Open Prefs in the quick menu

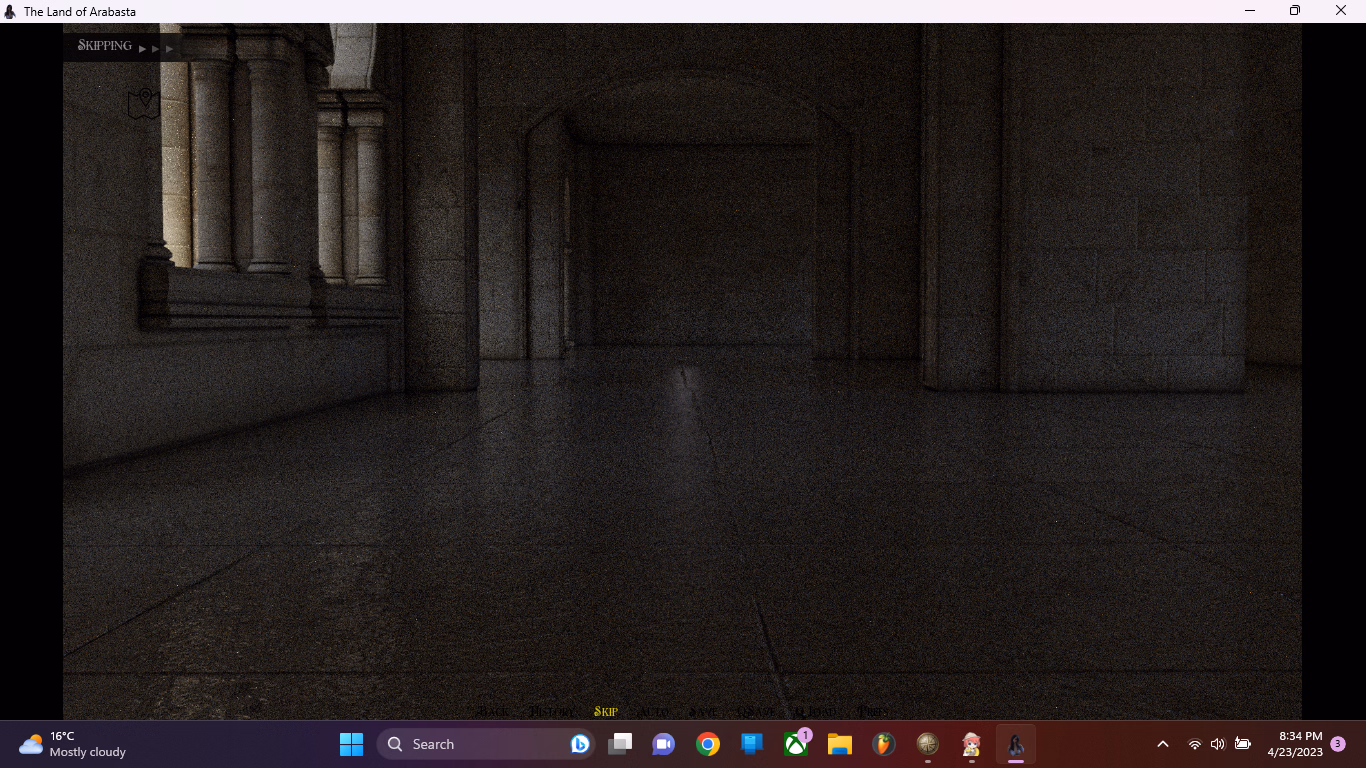click(x=872, y=711)
